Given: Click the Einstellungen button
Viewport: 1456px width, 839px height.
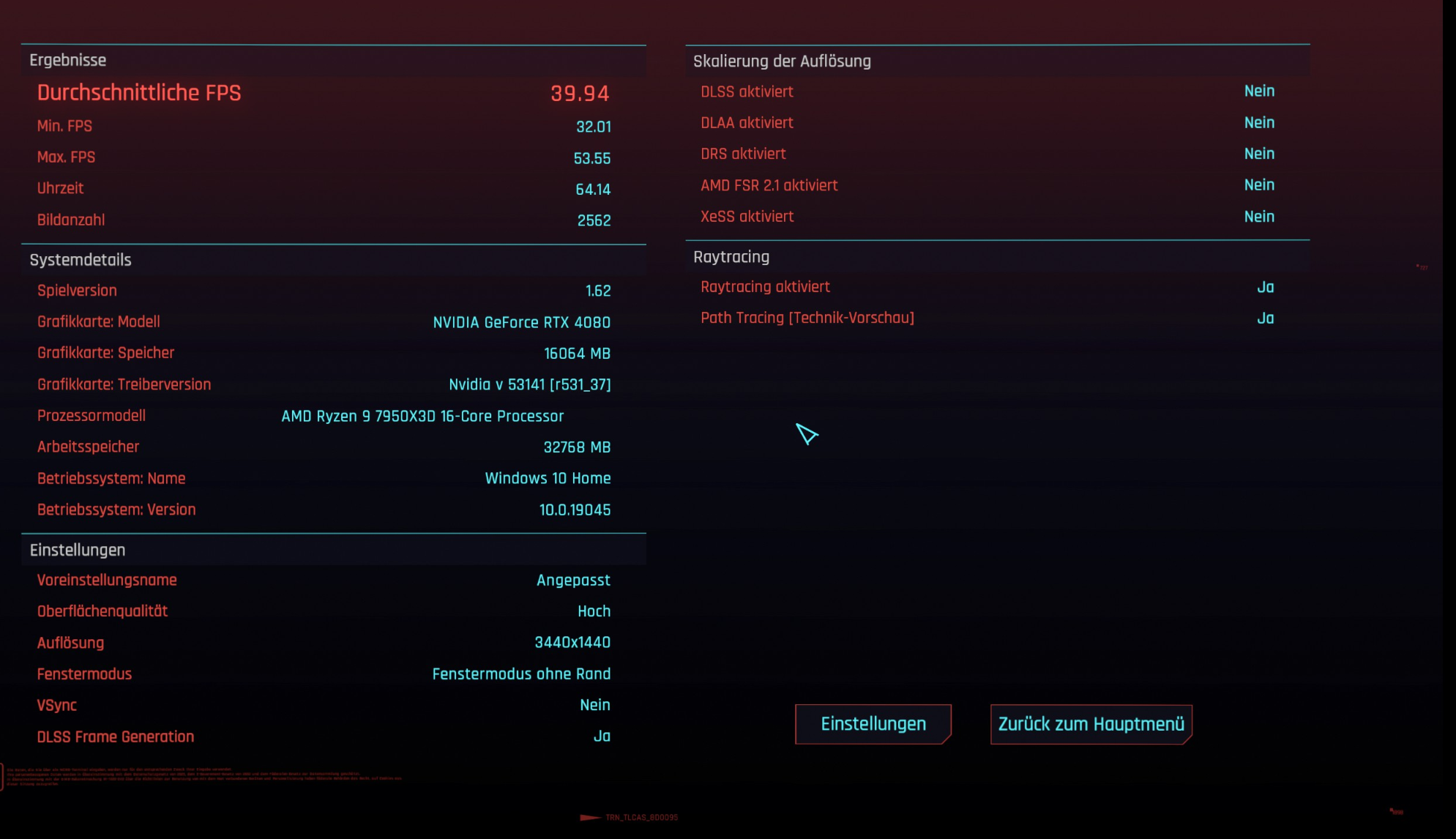Looking at the screenshot, I should pos(873,724).
